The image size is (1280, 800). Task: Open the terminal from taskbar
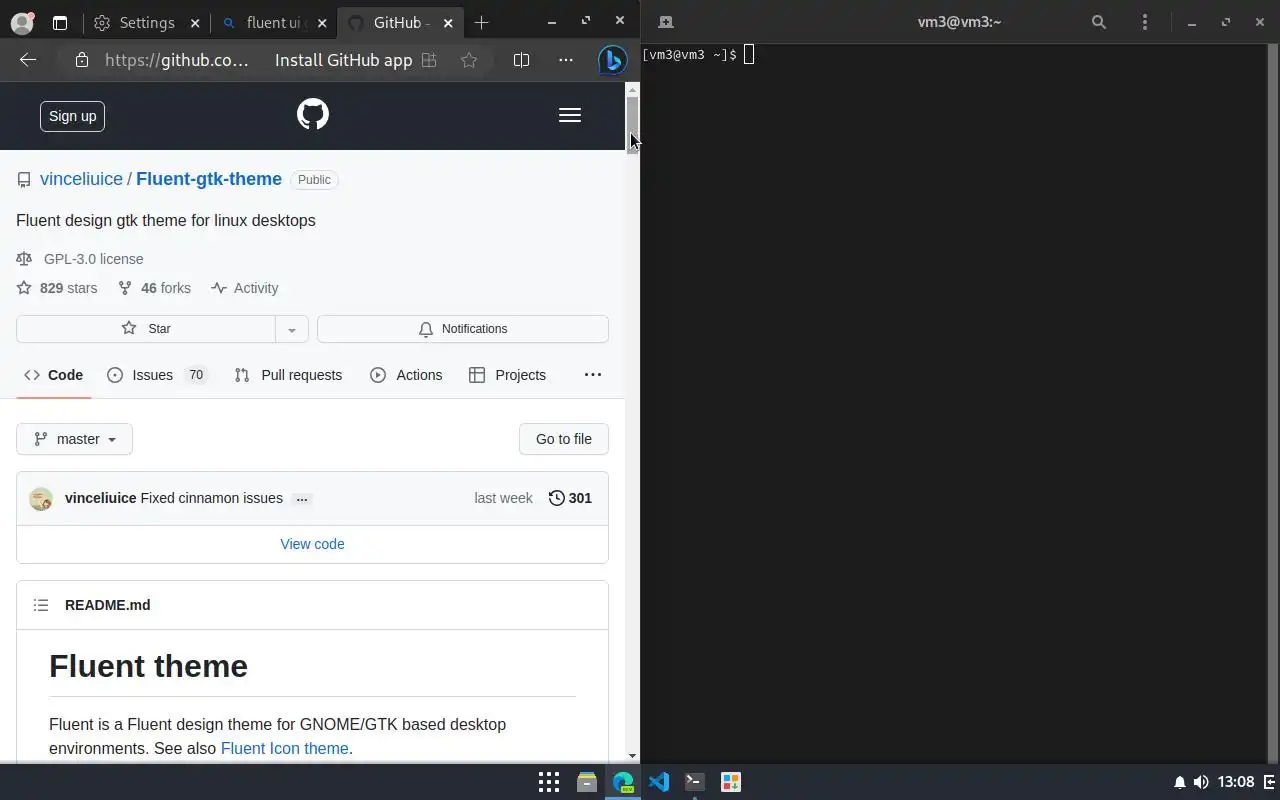click(695, 782)
